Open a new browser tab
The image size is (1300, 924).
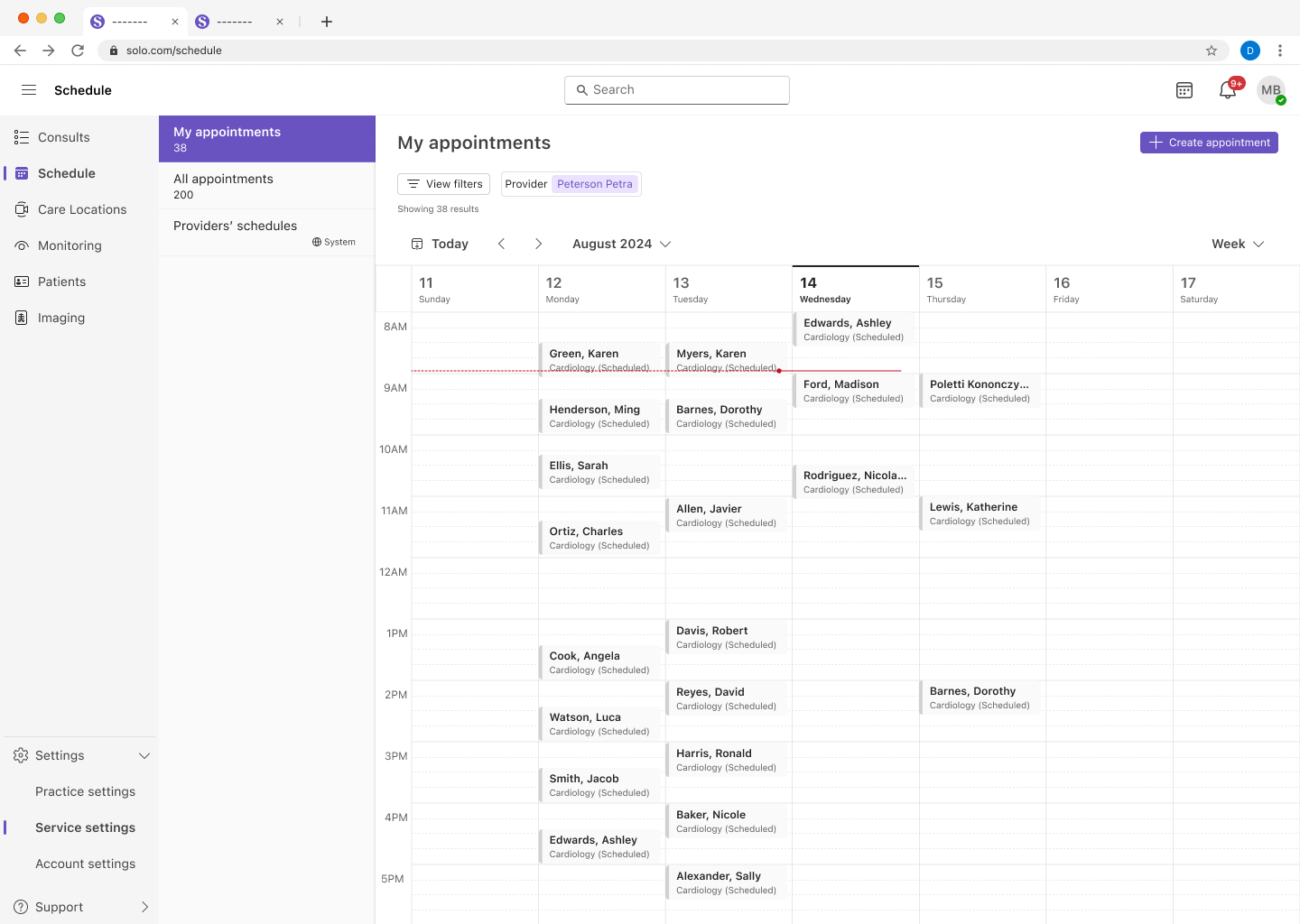(x=327, y=22)
